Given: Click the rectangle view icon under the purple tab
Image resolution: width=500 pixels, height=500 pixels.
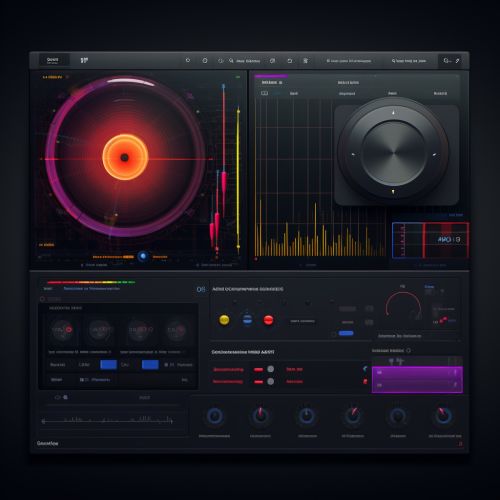Looking at the screenshot, I should coord(264,93).
